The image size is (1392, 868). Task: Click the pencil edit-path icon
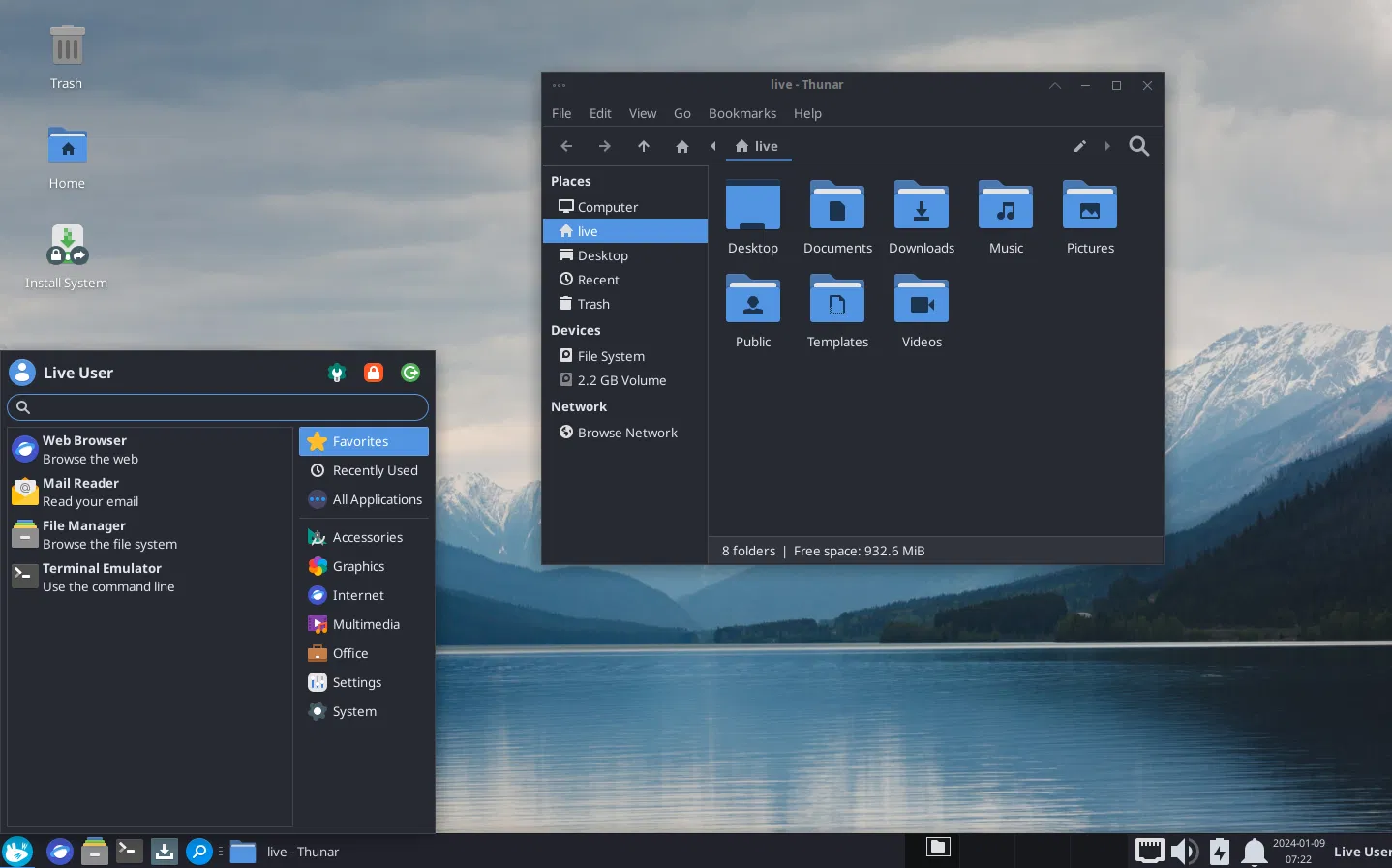point(1080,146)
